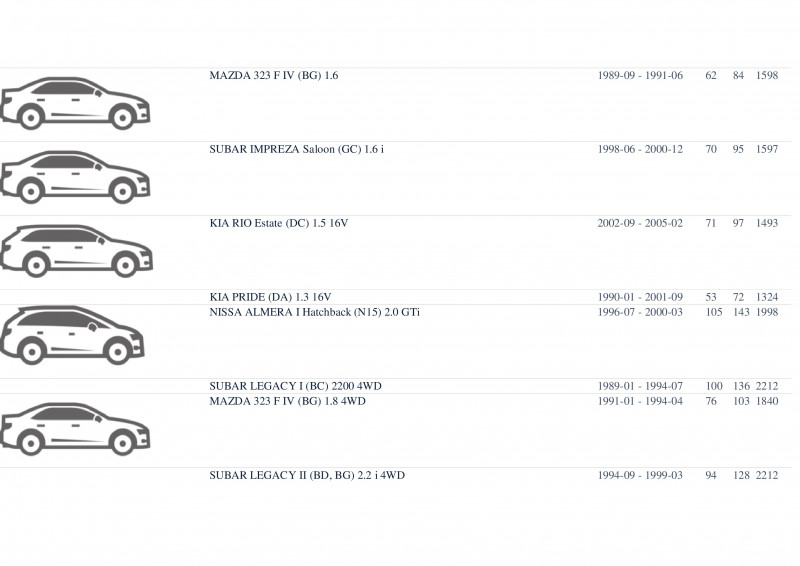The image size is (800, 566).
Task: Open NISSA ALMERA I Hatchback 2.0 GTi
Action: point(314,312)
